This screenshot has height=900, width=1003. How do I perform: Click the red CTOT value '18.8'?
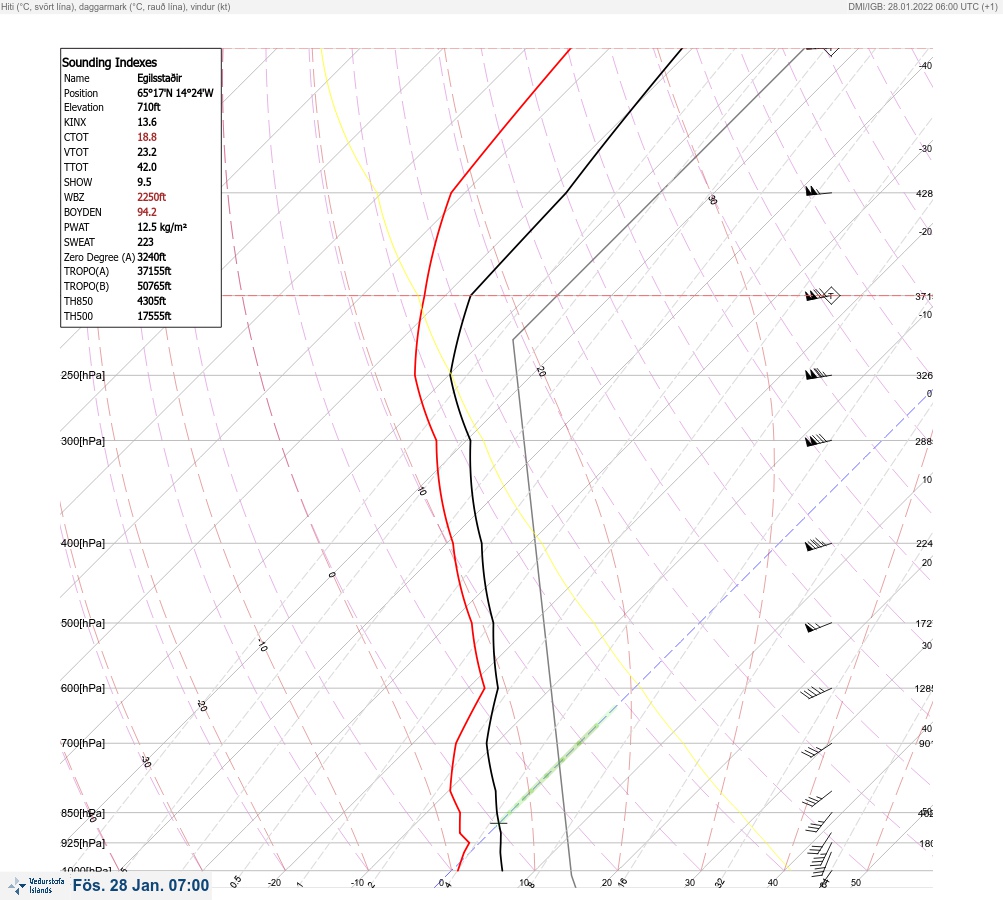(x=146, y=137)
